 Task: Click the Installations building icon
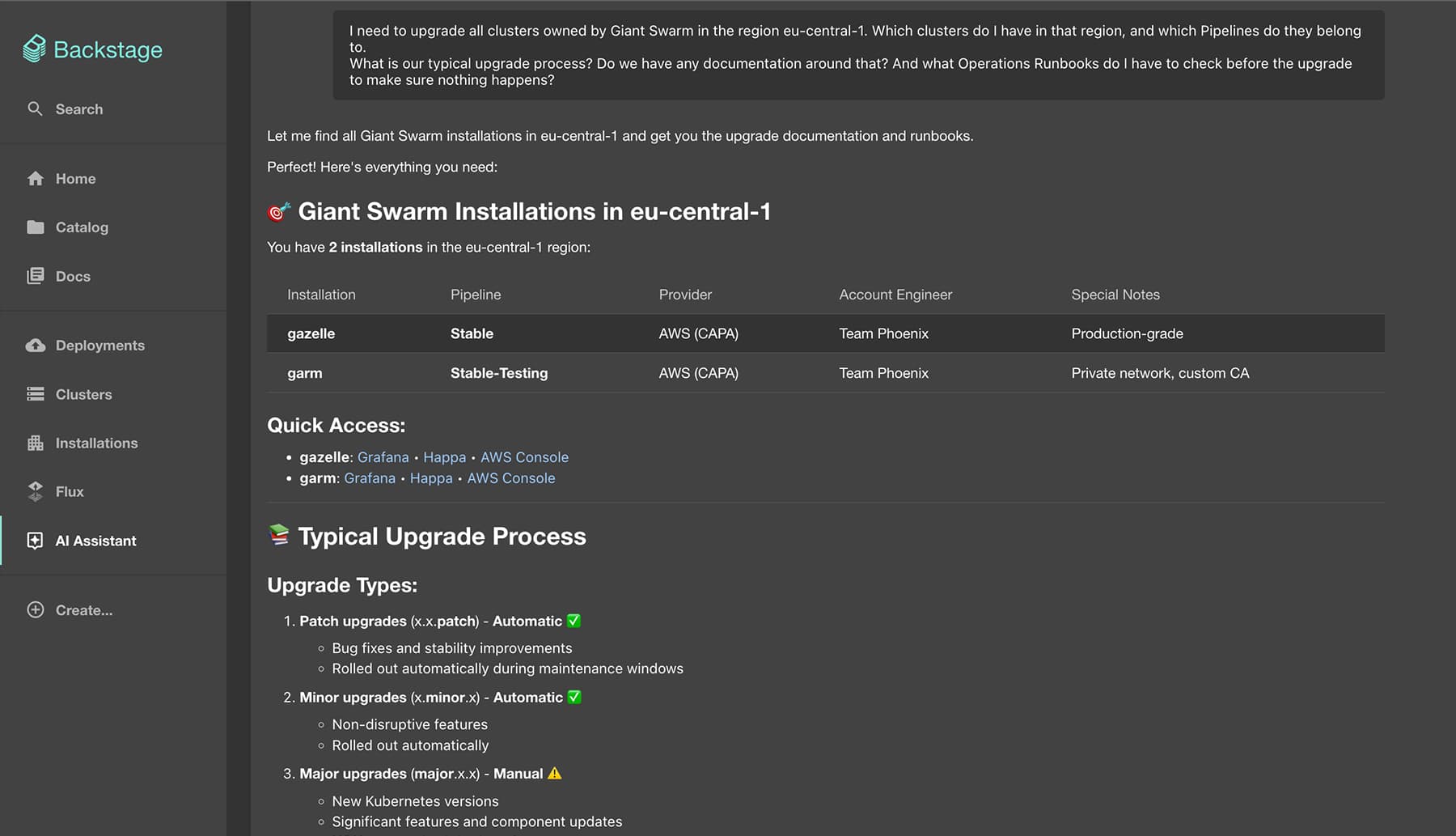(x=36, y=443)
